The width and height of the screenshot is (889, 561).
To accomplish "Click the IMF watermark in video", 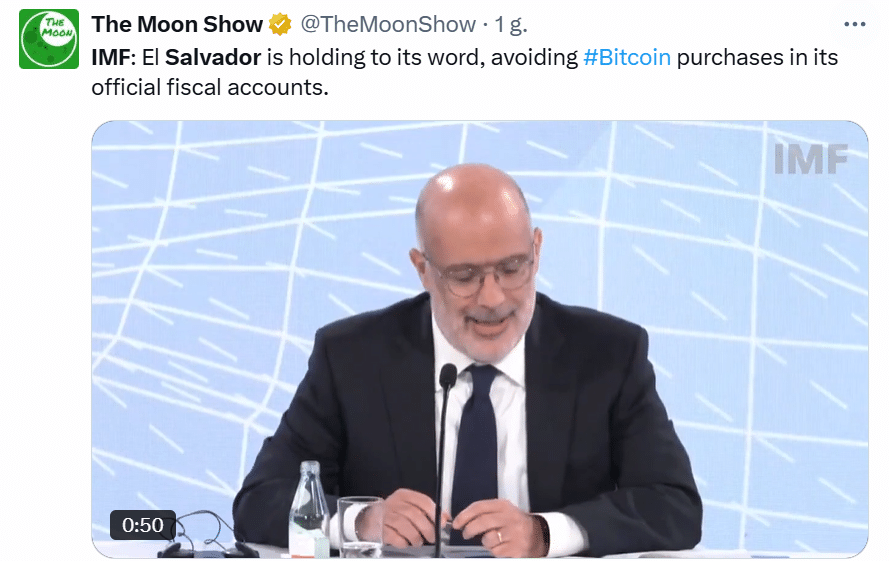I will click(811, 159).
